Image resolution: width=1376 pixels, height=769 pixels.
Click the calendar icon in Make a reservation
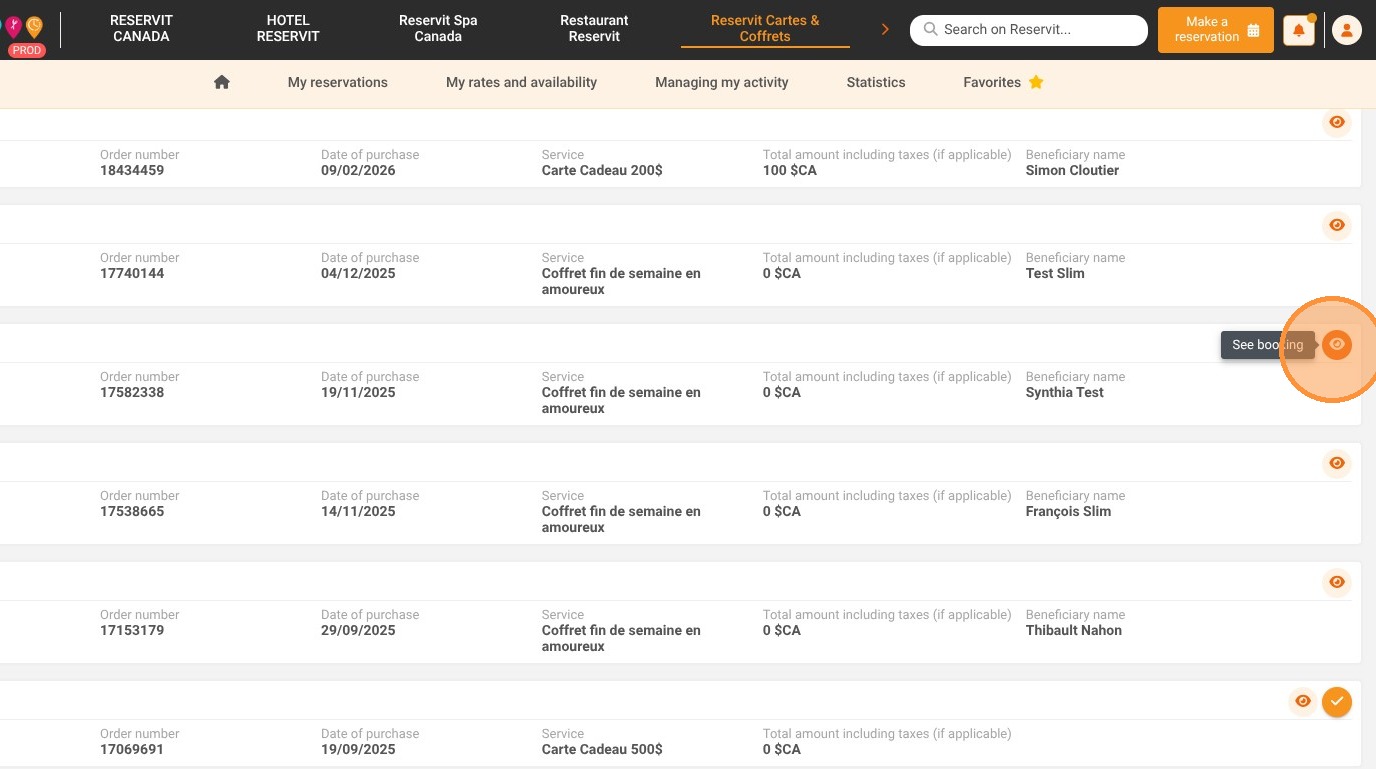(x=1253, y=30)
